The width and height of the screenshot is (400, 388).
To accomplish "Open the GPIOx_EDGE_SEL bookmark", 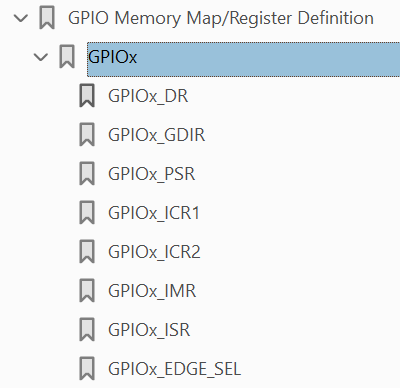I will [x=174, y=369].
